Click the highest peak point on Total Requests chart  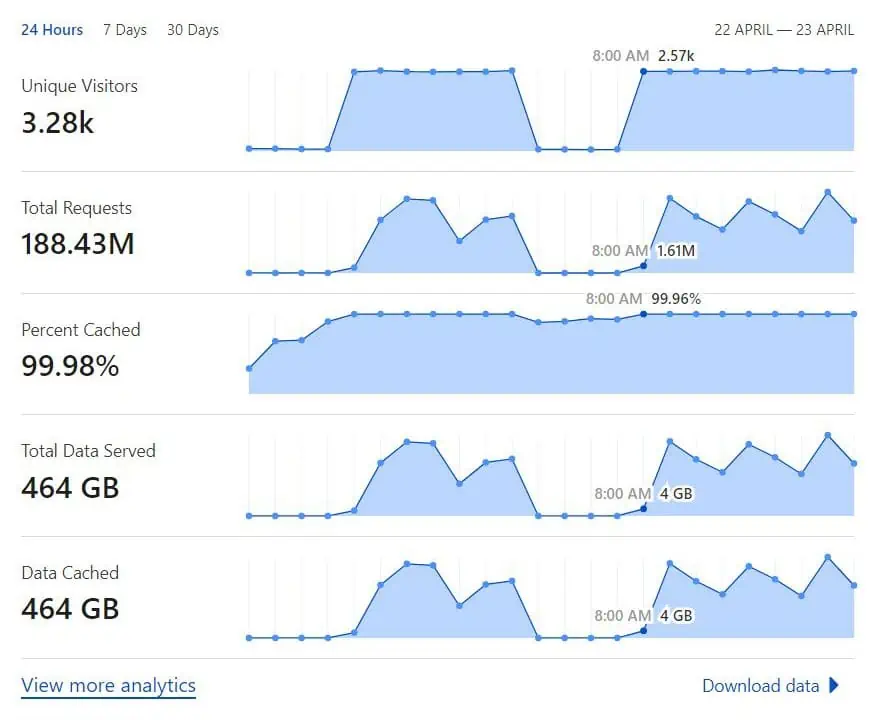828,193
